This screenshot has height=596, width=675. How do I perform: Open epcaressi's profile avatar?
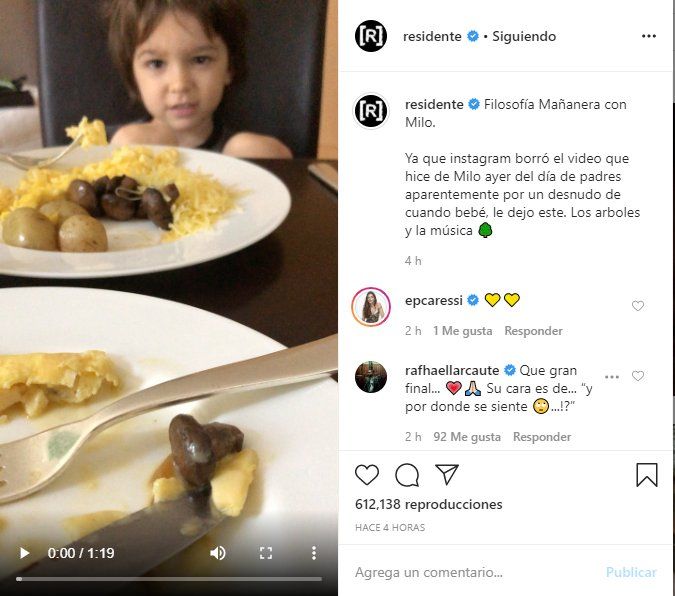coord(371,306)
